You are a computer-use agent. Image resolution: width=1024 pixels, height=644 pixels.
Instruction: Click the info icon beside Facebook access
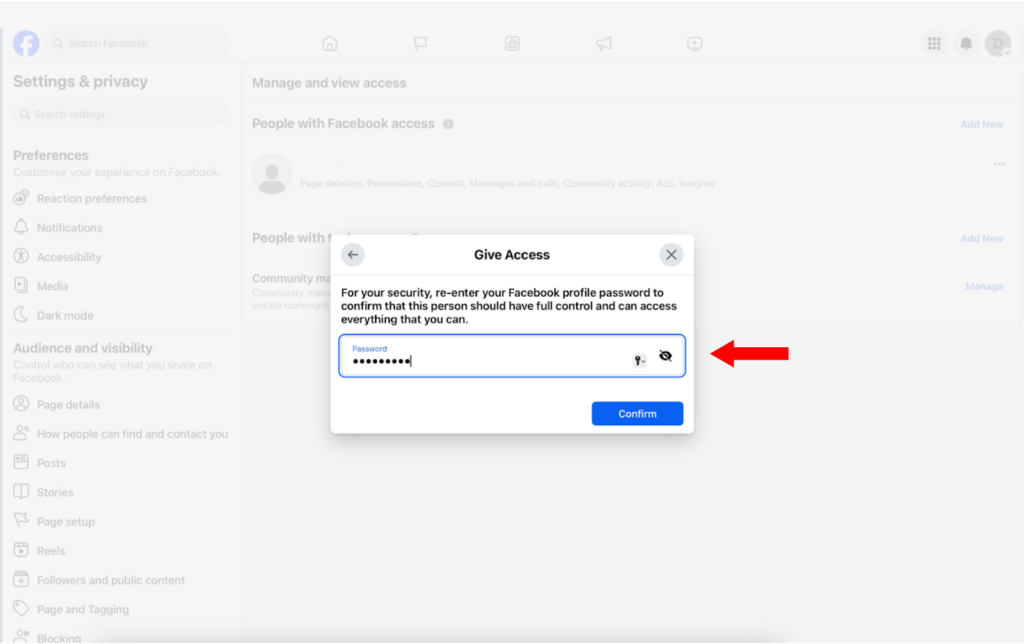click(448, 124)
